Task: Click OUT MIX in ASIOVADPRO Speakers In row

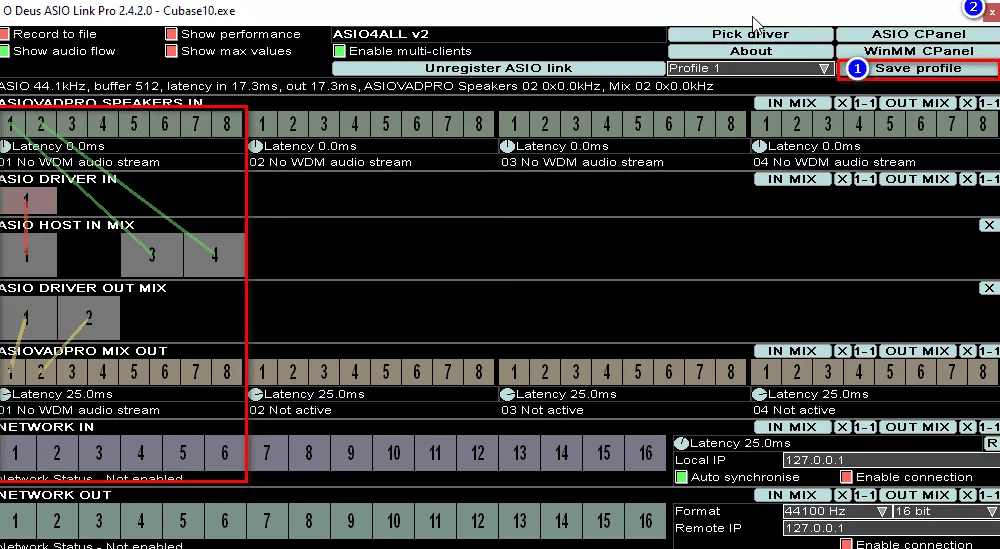Action: 918,103
